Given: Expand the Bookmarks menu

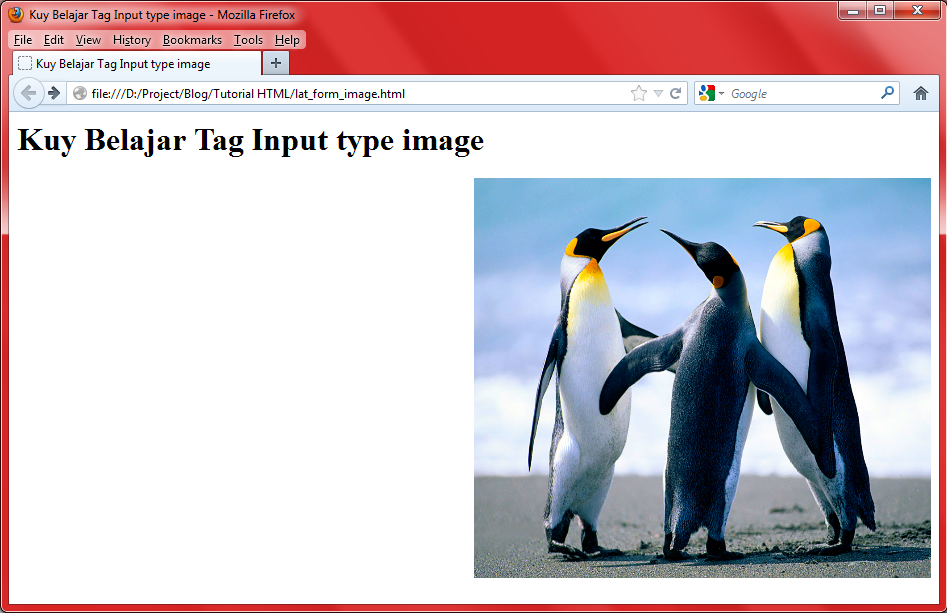Looking at the screenshot, I should click(x=192, y=40).
